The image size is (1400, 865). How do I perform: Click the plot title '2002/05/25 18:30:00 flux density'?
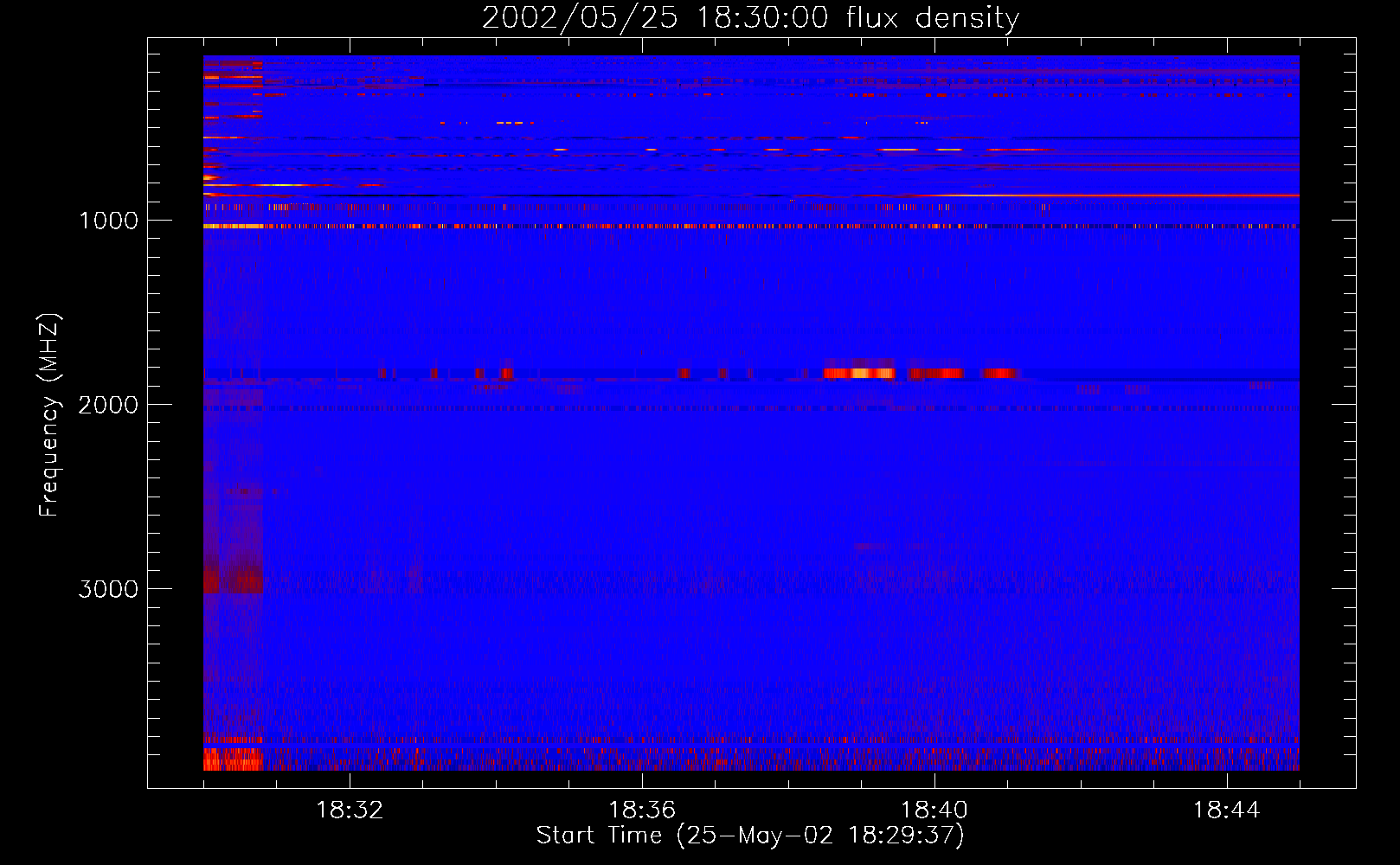(750, 17)
